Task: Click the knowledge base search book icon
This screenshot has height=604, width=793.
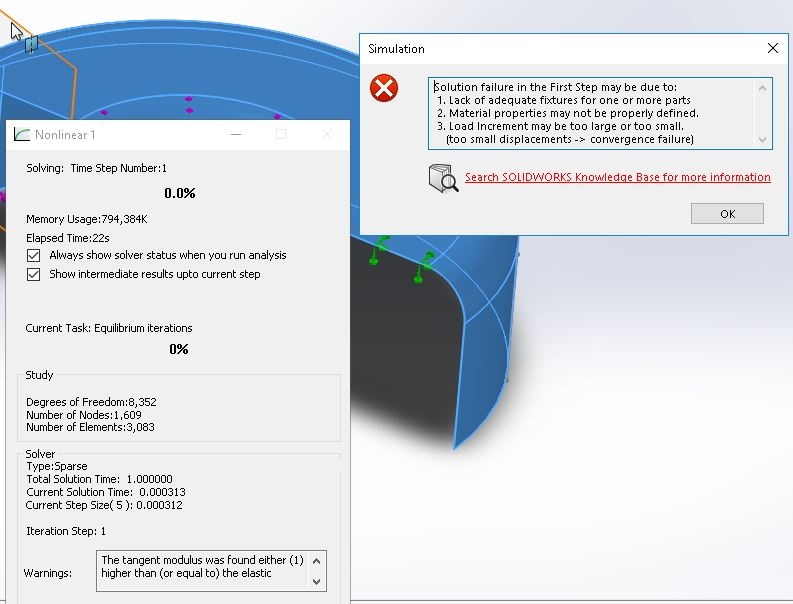Action: pos(443,178)
